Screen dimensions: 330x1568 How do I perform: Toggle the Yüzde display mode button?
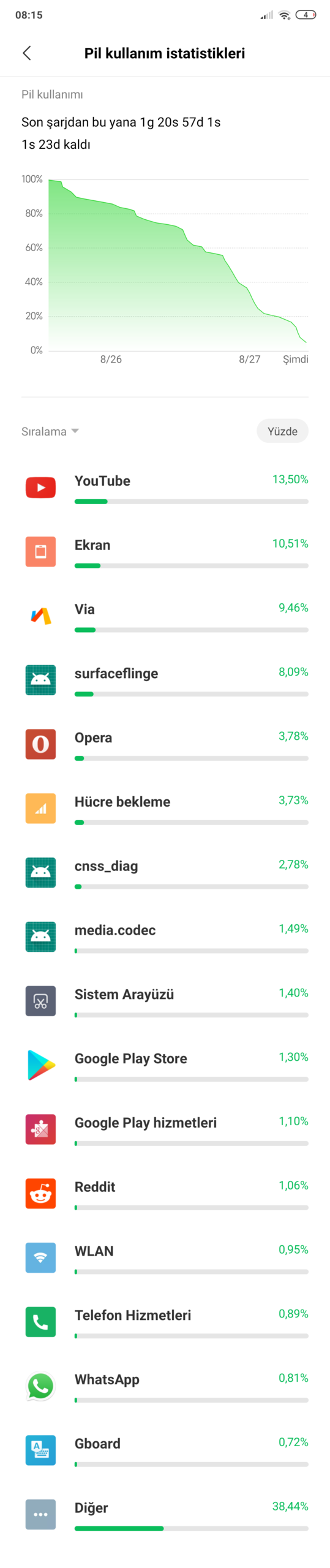282,431
